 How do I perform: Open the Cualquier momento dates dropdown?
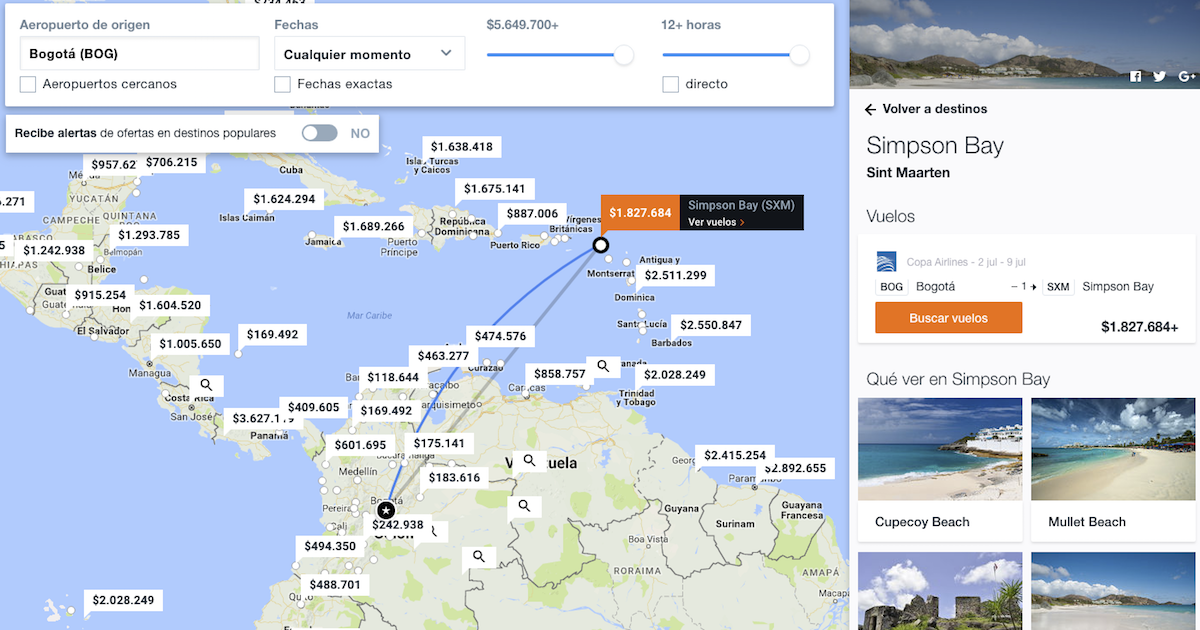click(x=369, y=54)
